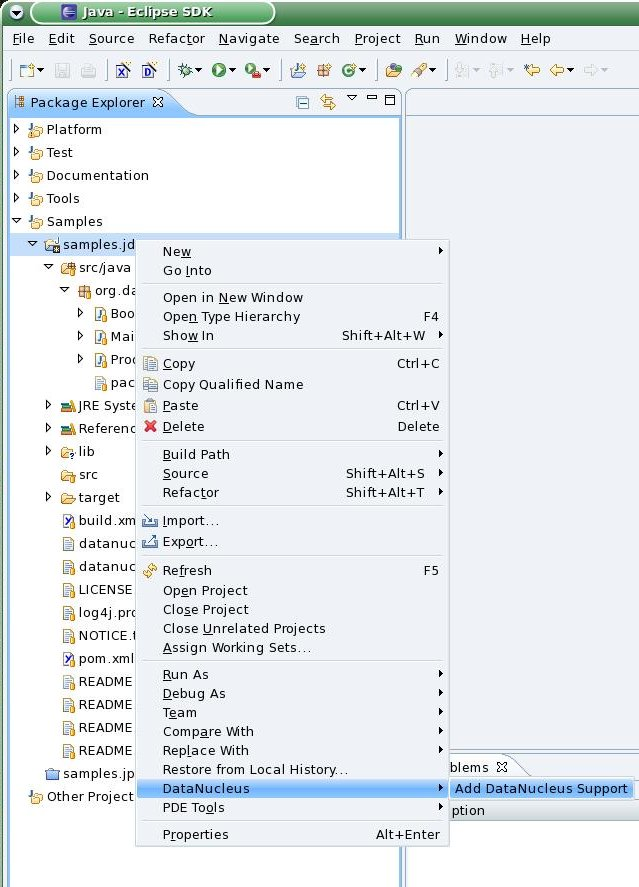Select Close Project in context menu
639x887 pixels.
(x=292, y=609)
